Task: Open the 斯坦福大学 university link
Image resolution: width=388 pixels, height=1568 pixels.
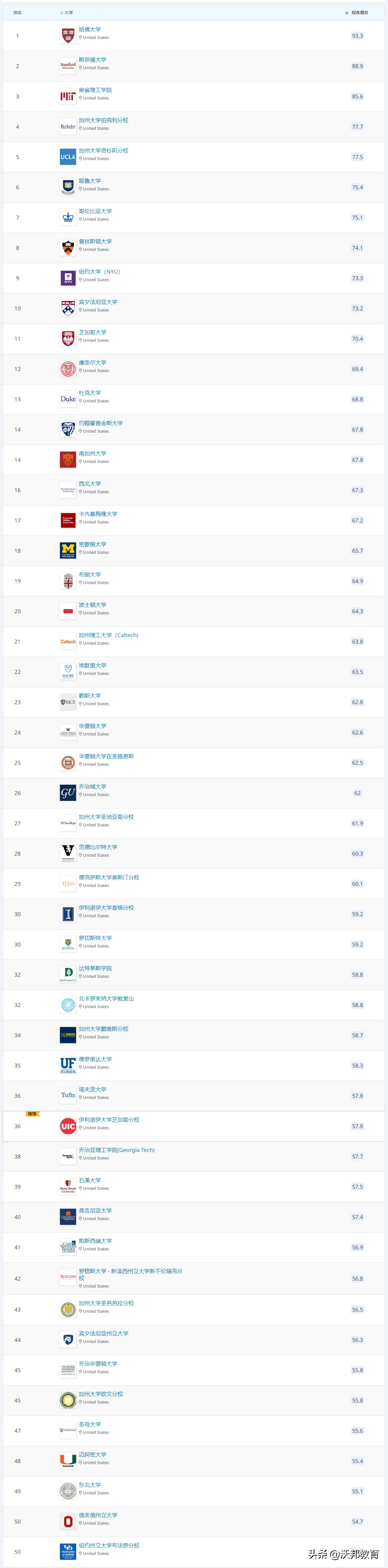Action: pyautogui.click(x=93, y=60)
